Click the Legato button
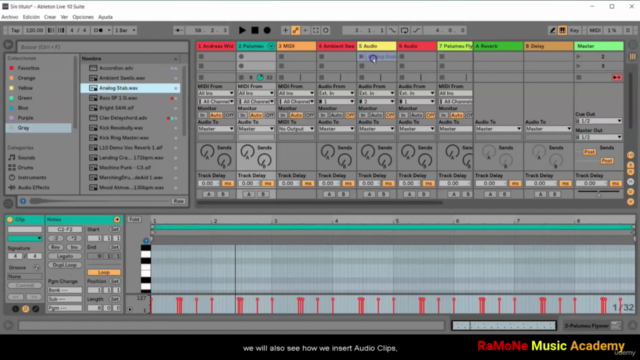This screenshot has width=640, height=360. tap(65, 256)
